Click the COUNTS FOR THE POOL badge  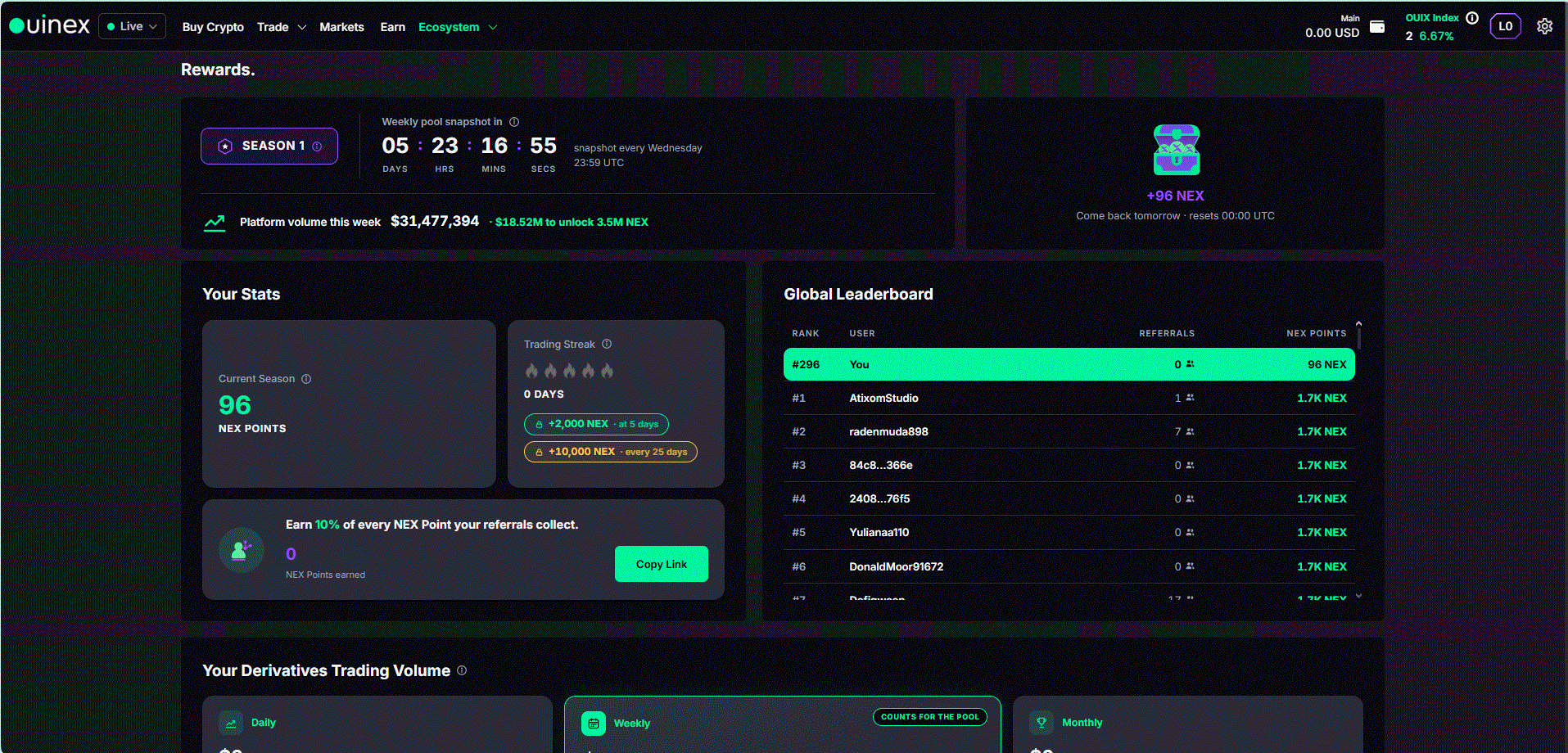click(x=930, y=717)
